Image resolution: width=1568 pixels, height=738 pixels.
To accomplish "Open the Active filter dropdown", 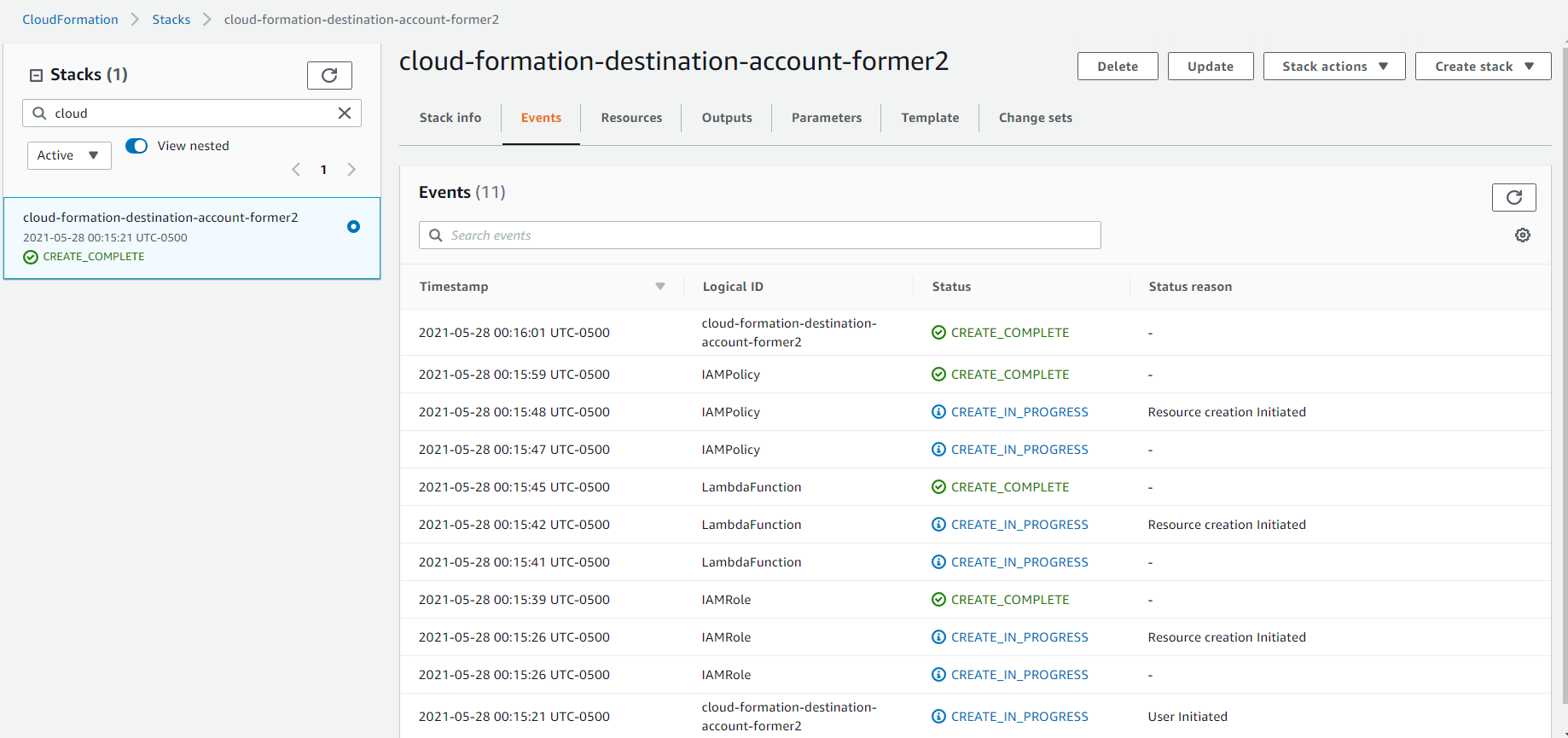I will (x=69, y=155).
